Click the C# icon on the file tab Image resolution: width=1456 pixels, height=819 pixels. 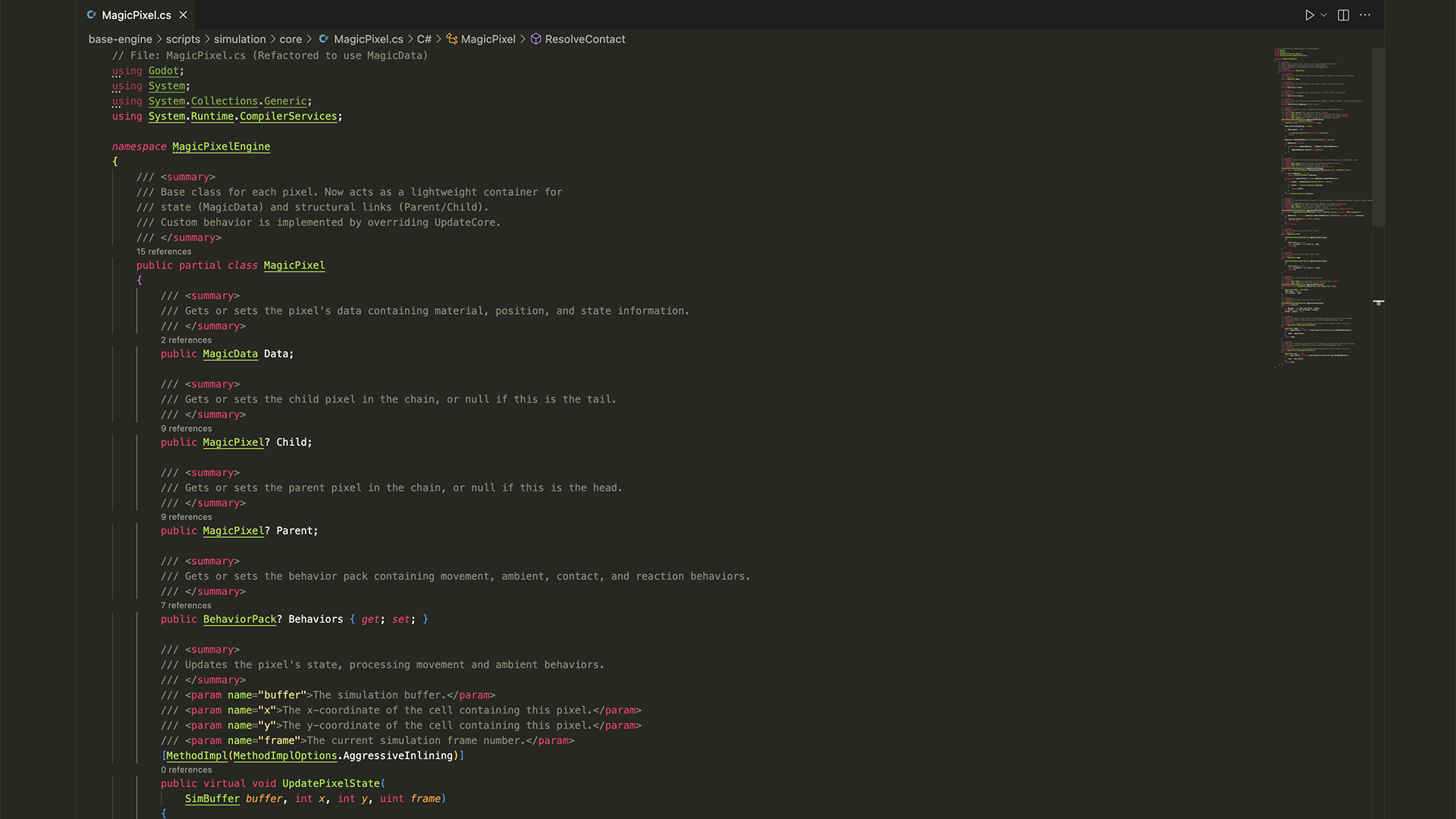tap(92, 15)
